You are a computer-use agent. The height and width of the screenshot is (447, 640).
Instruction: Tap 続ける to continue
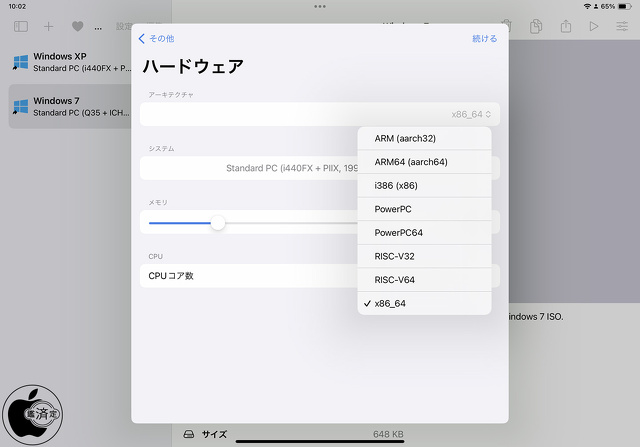point(484,39)
